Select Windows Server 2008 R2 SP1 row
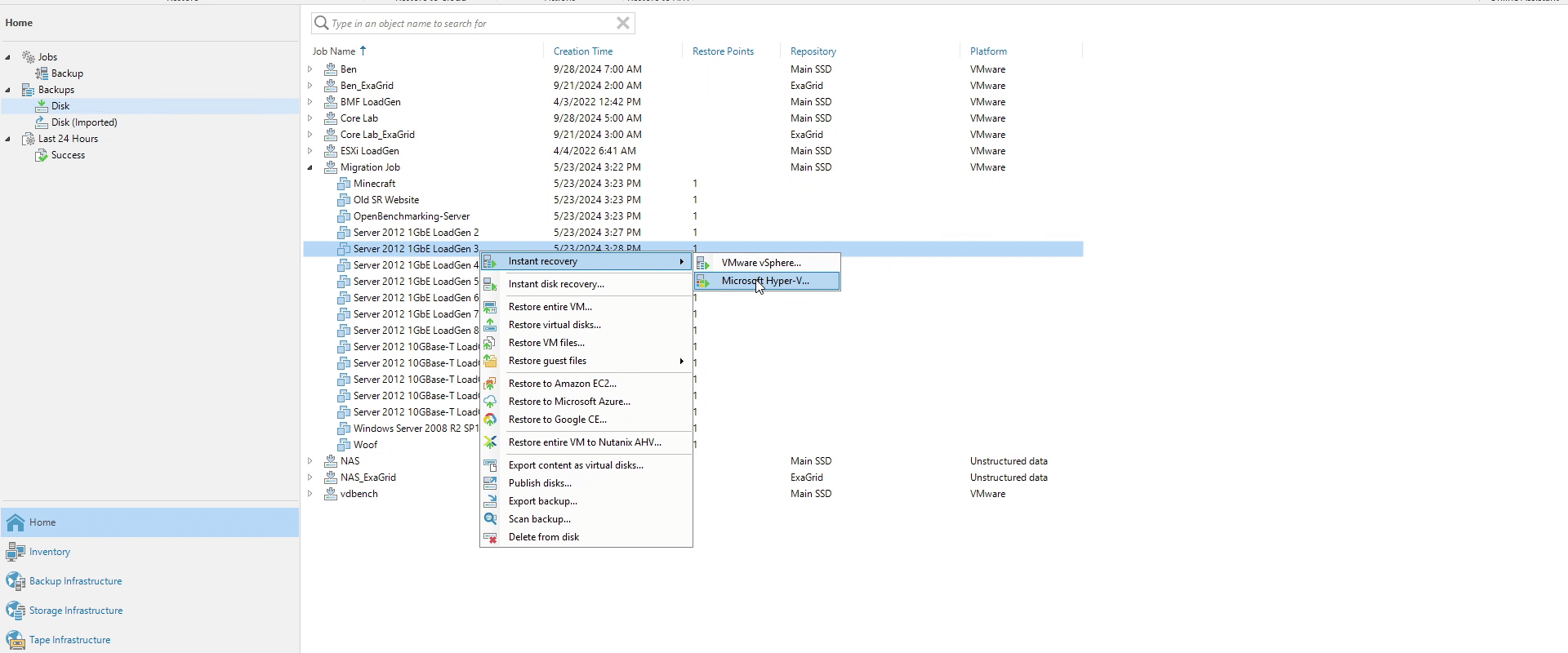 (416, 429)
